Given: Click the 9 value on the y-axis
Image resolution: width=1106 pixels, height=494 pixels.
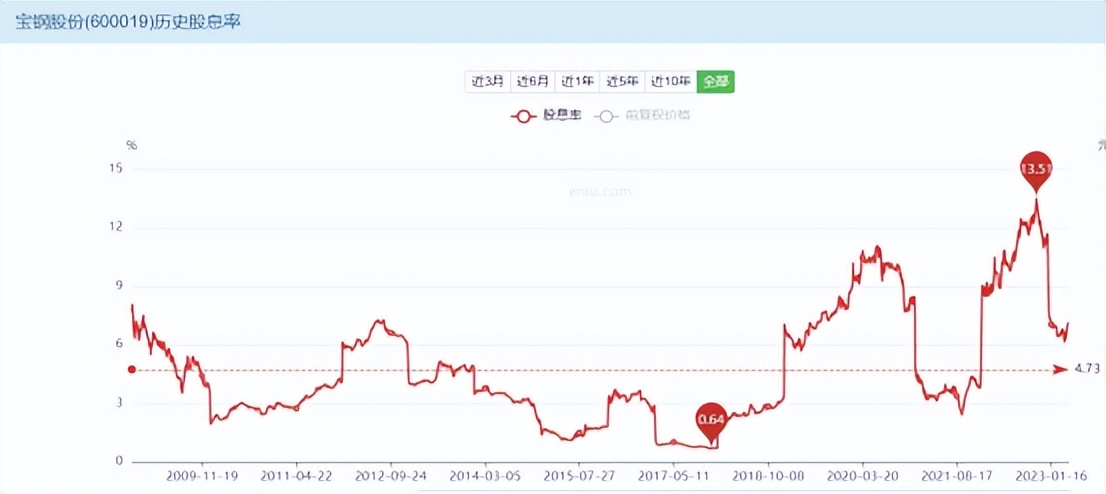Looking at the screenshot, I should [x=119, y=286].
